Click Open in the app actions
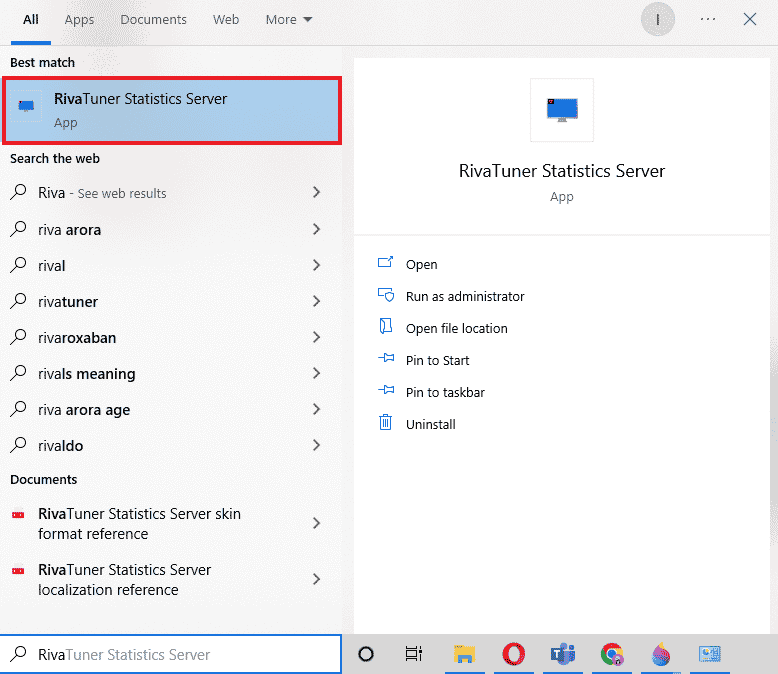This screenshot has height=674, width=778. pyautogui.click(x=421, y=265)
